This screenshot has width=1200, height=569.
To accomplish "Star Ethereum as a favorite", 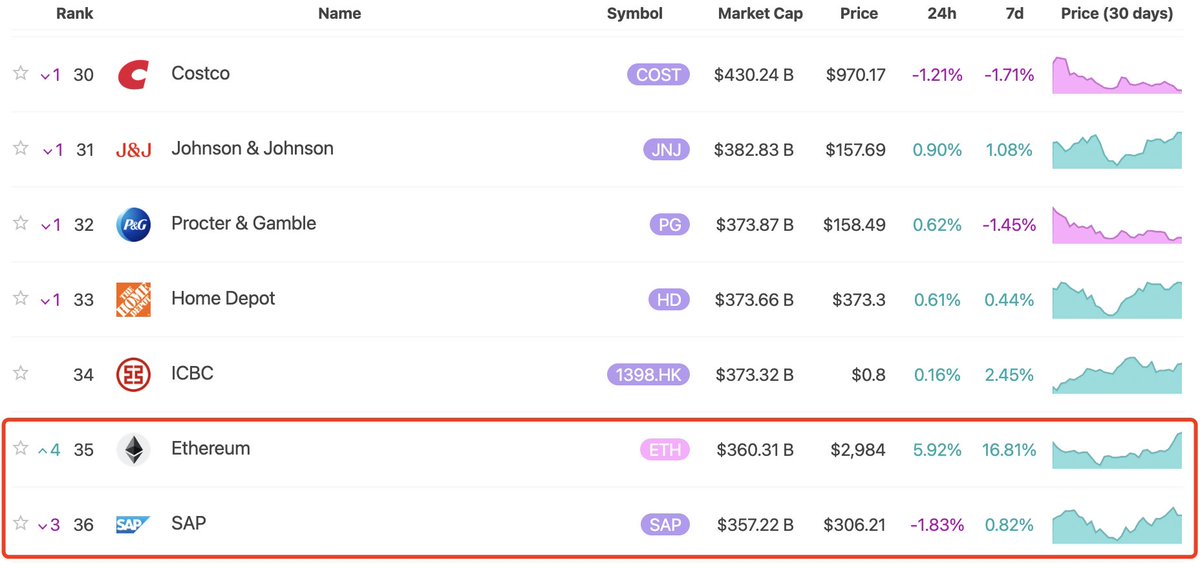I will pos(20,448).
